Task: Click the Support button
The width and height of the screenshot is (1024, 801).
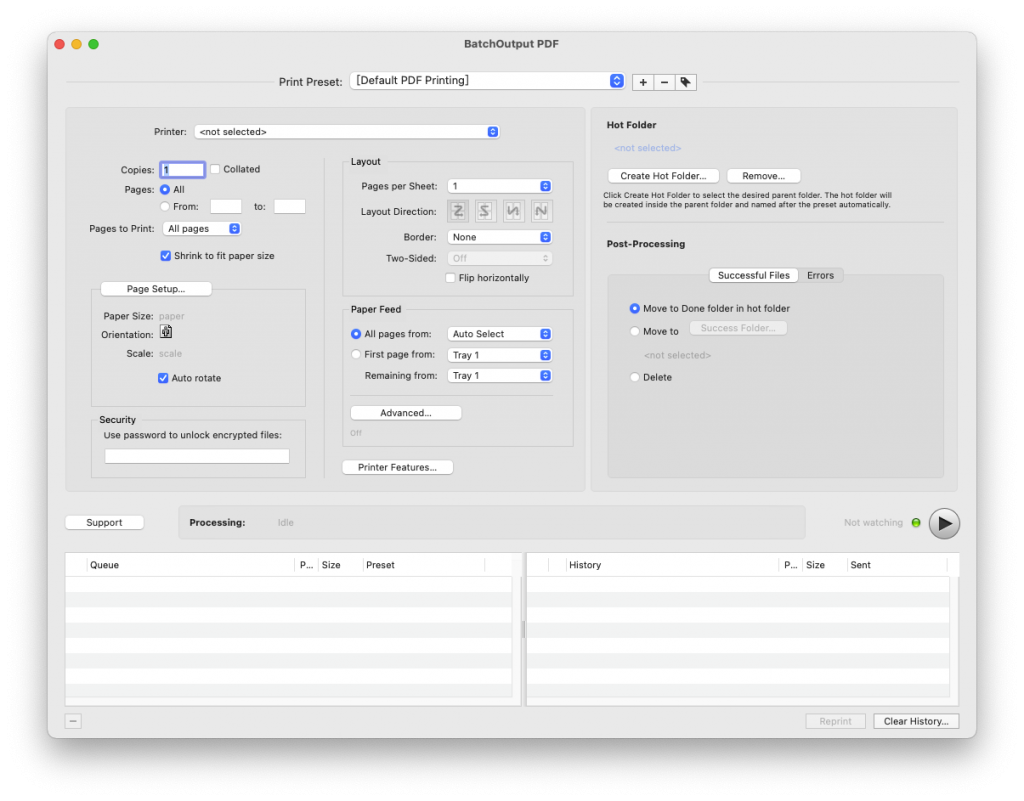Action: pos(104,522)
